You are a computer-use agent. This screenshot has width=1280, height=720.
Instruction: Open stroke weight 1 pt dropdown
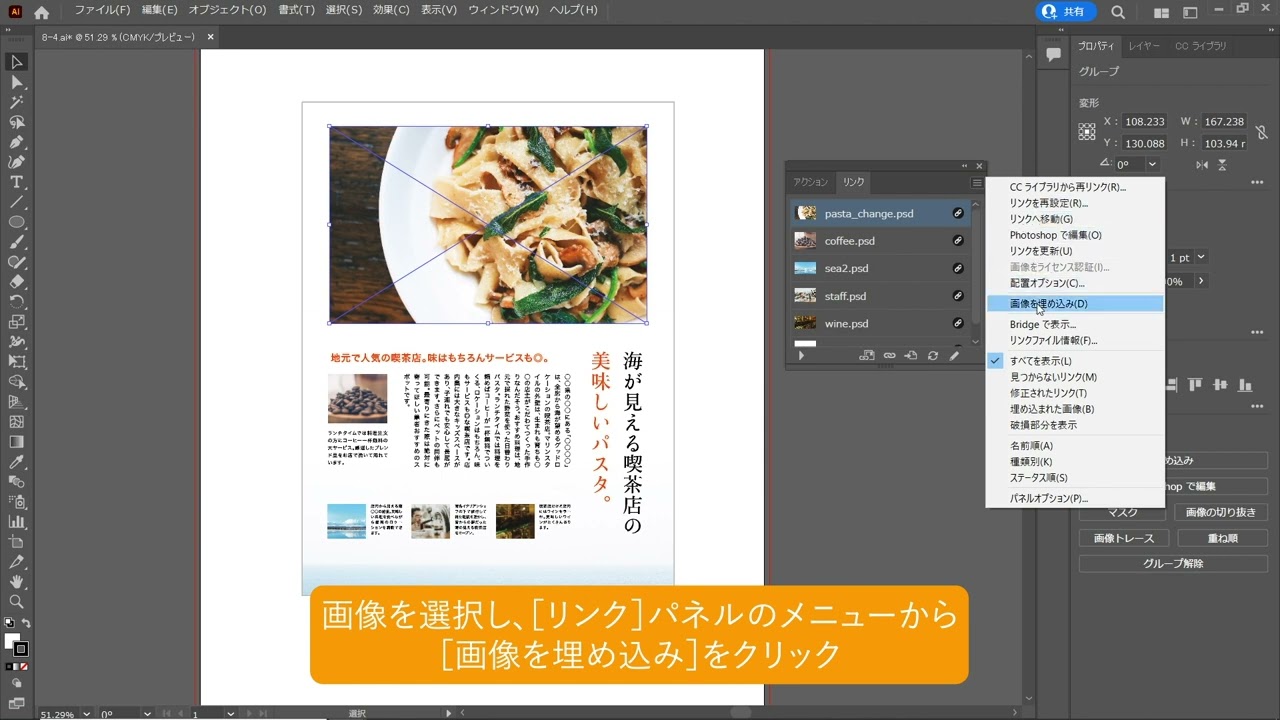(x=1201, y=257)
